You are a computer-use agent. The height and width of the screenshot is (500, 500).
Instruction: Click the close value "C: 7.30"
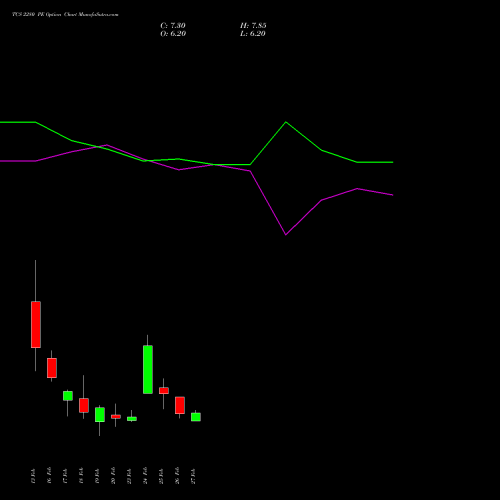tap(173, 26)
